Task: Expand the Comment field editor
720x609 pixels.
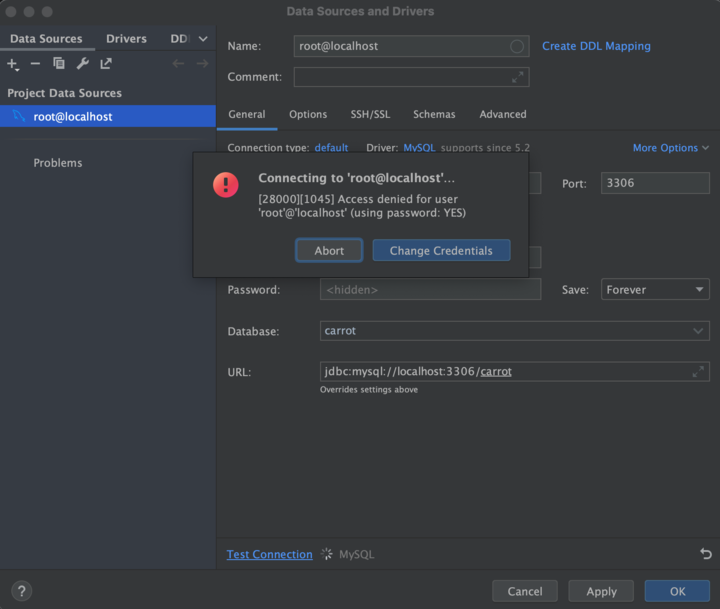Action: [518, 77]
